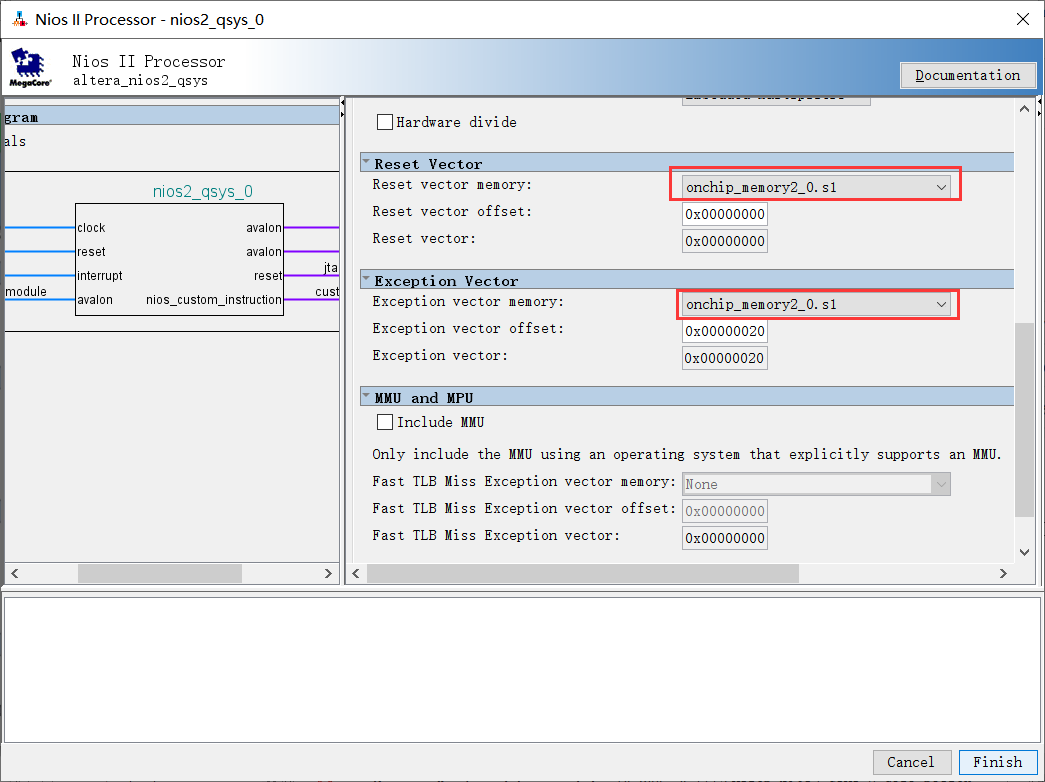Collapse the Exception Vector section
The width and height of the screenshot is (1045, 782).
click(367, 280)
